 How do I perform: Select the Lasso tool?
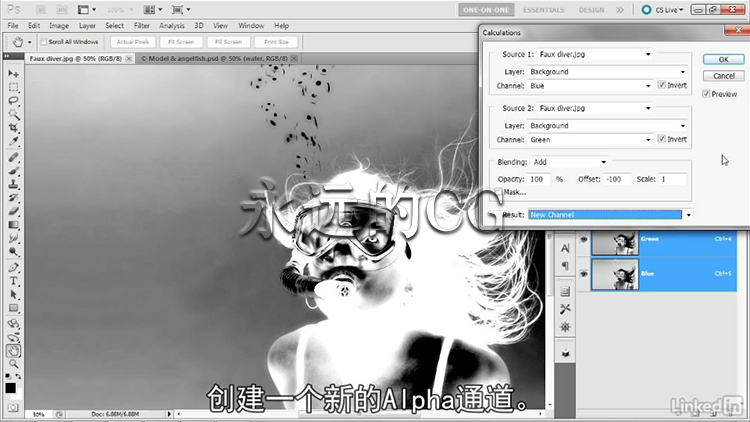click(13, 100)
